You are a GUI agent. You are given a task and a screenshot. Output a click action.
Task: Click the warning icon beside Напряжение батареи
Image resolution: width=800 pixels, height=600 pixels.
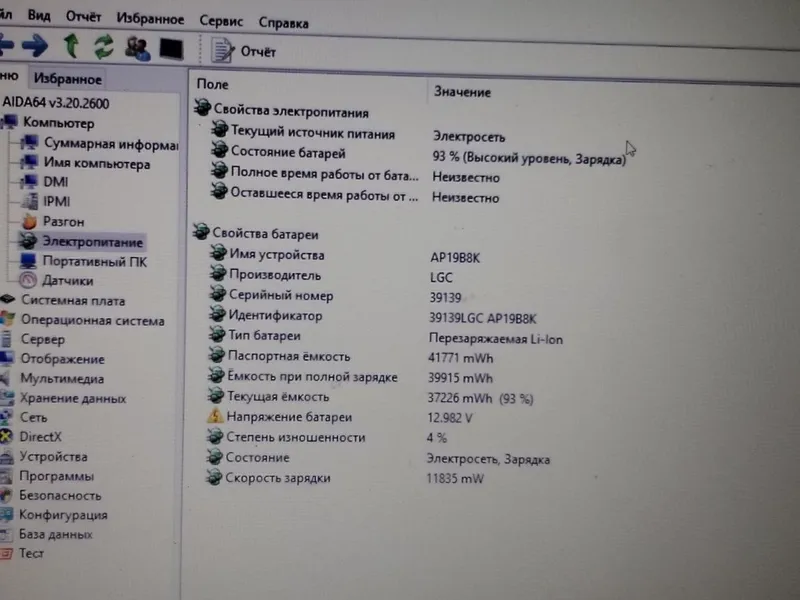tap(215, 416)
